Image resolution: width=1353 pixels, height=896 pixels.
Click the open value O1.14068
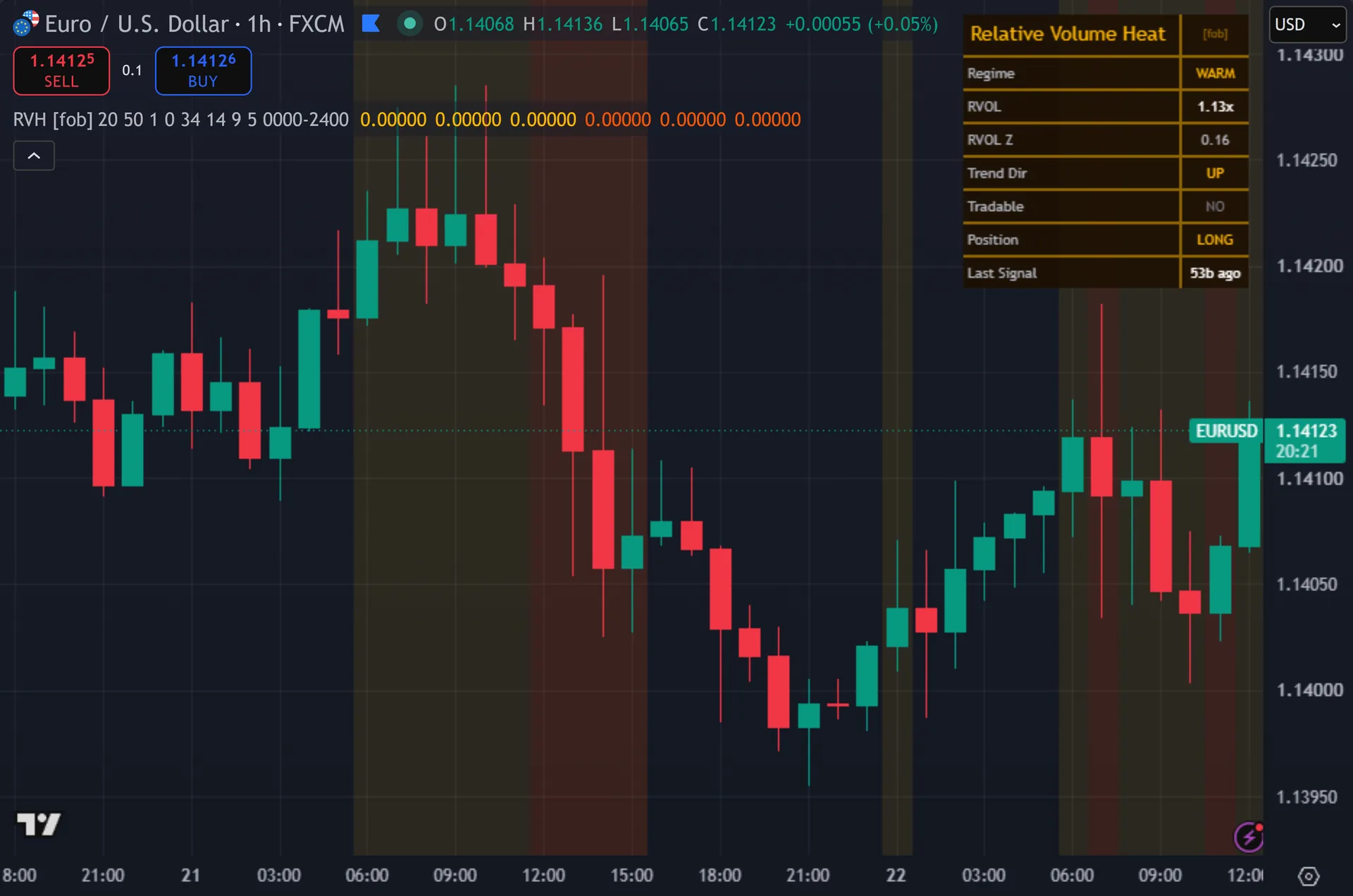tap(474, 25)
